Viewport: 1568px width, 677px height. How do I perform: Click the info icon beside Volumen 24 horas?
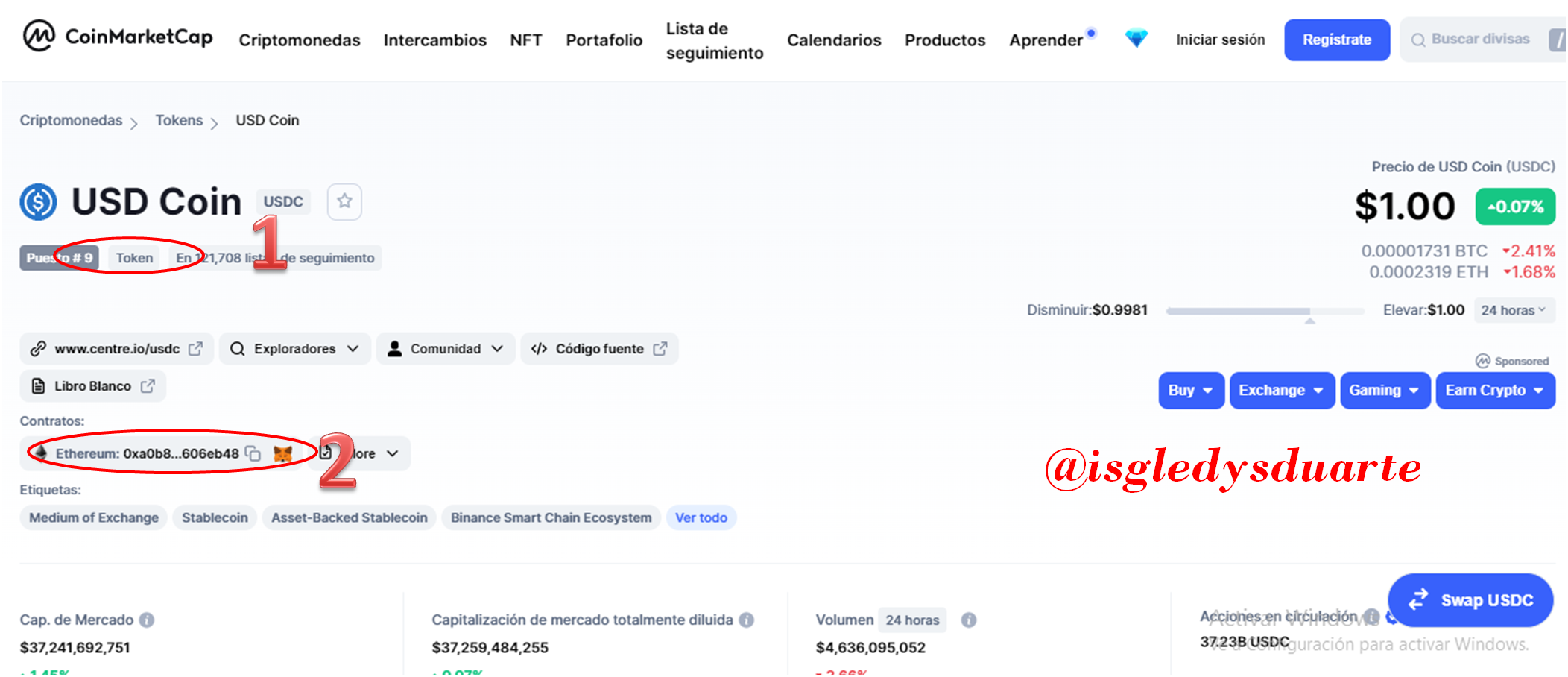click(968, 620)
